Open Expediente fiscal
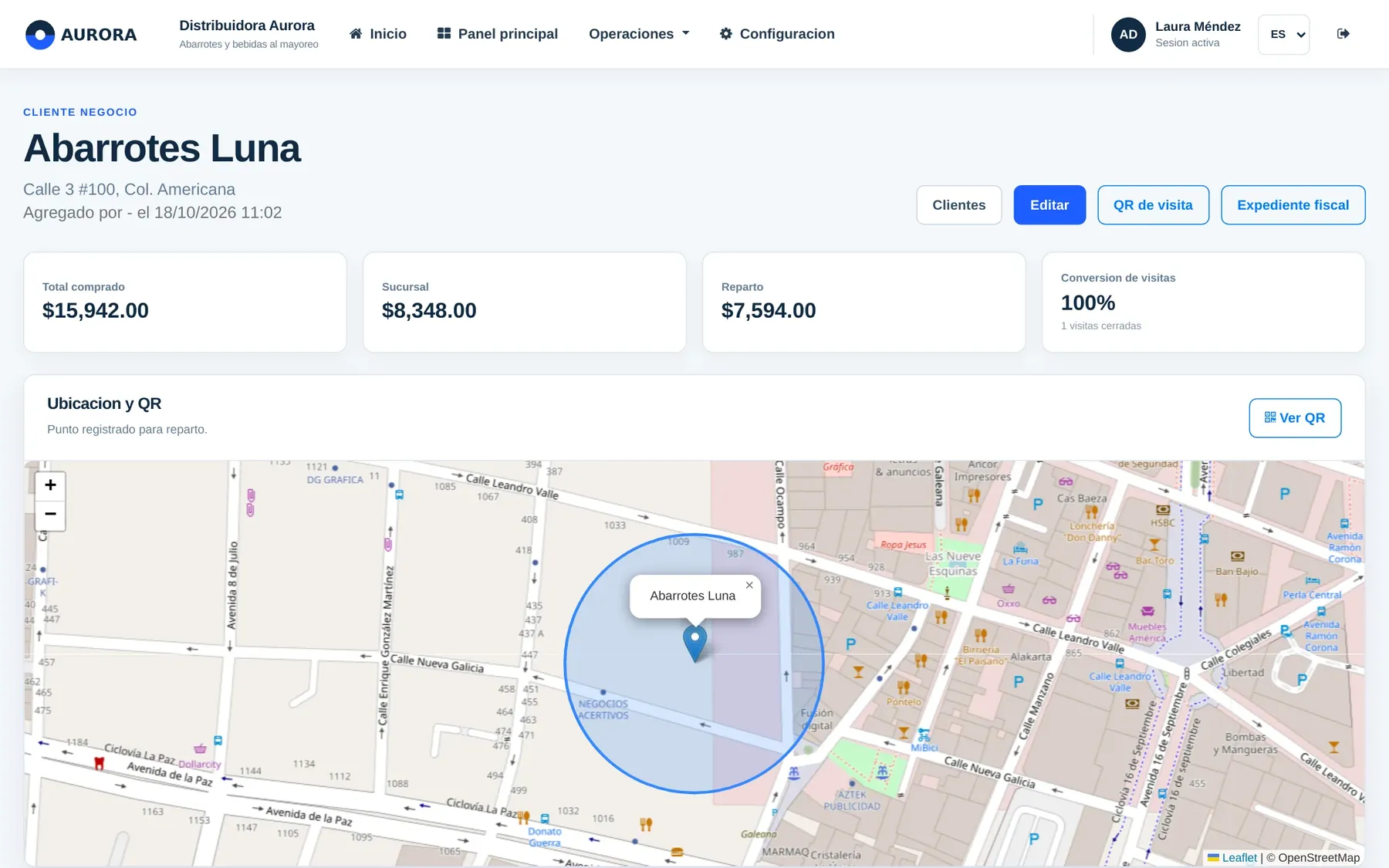The image size is (1389, 868). click(1293, 205)
